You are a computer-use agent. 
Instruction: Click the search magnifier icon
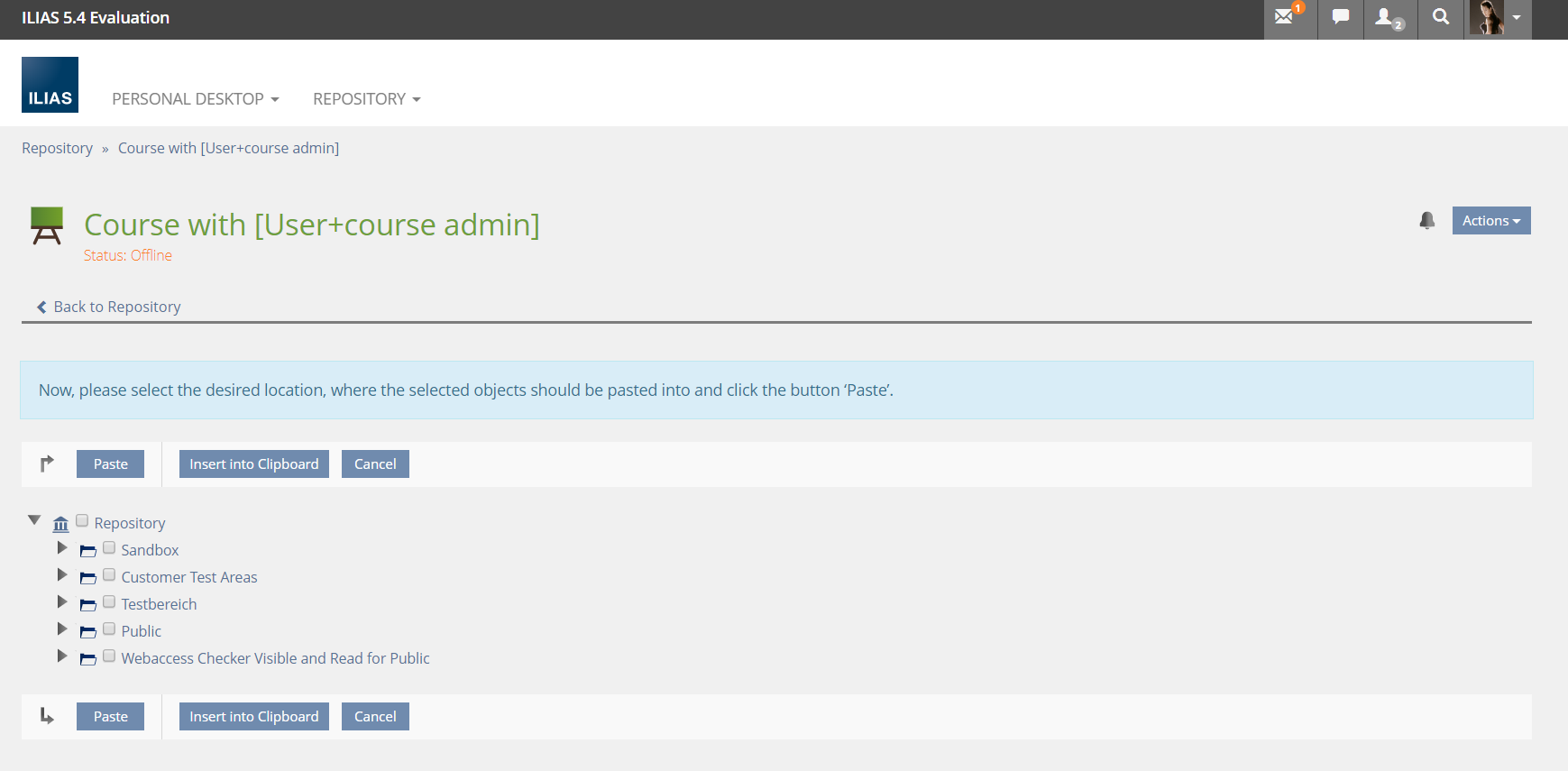[1441, 17]
